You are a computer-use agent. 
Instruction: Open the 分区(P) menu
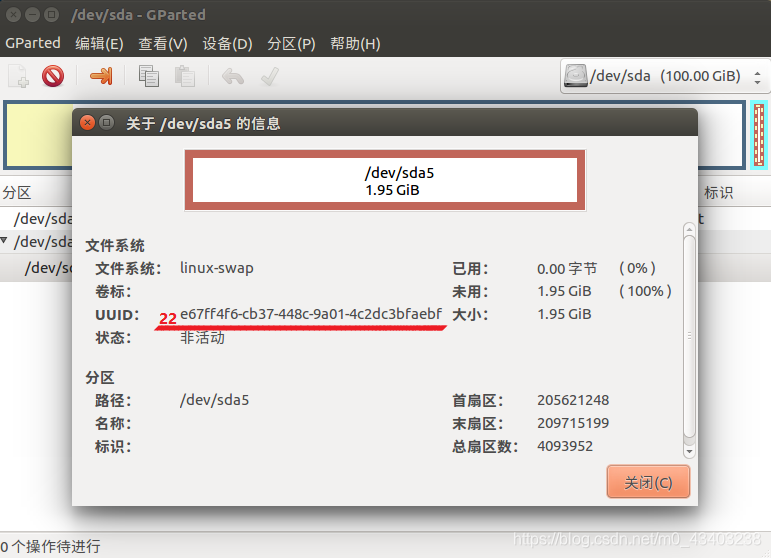[291, 43]
